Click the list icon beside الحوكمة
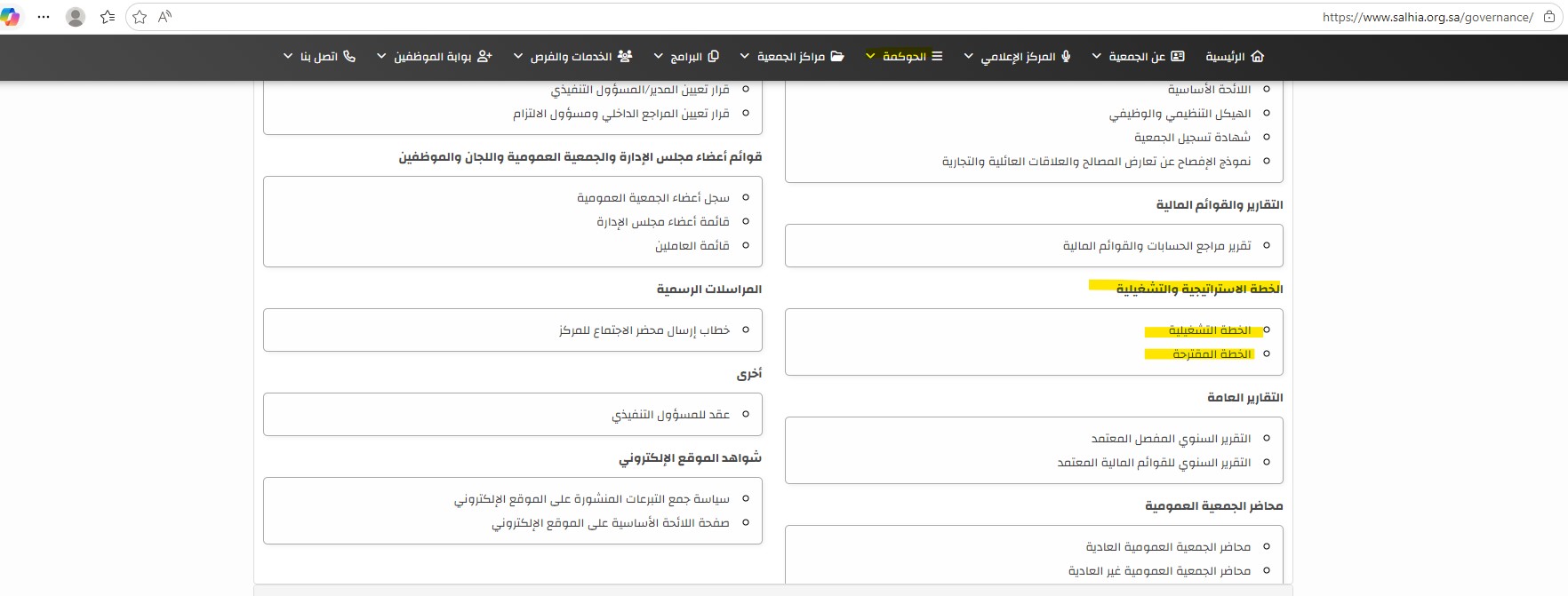 pos(937,56)
